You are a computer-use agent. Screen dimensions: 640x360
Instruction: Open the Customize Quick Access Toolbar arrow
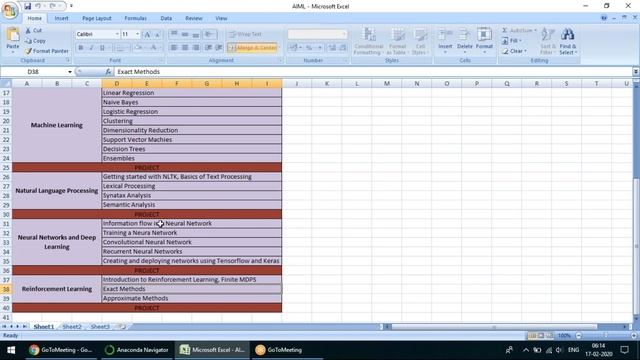pyautogui.click(x=71, y=6)
